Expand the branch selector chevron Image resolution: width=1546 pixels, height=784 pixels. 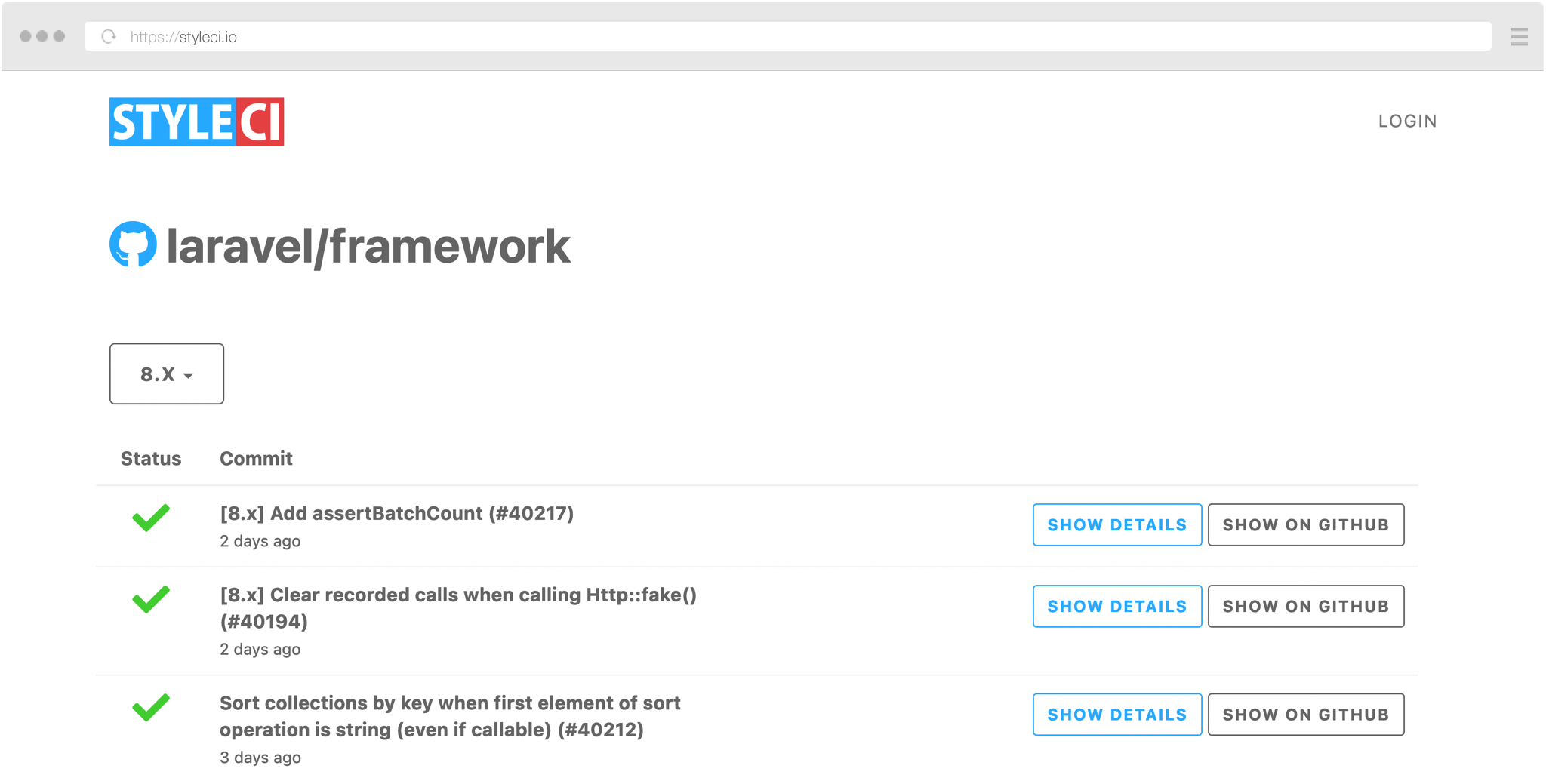tap(189, 375)
